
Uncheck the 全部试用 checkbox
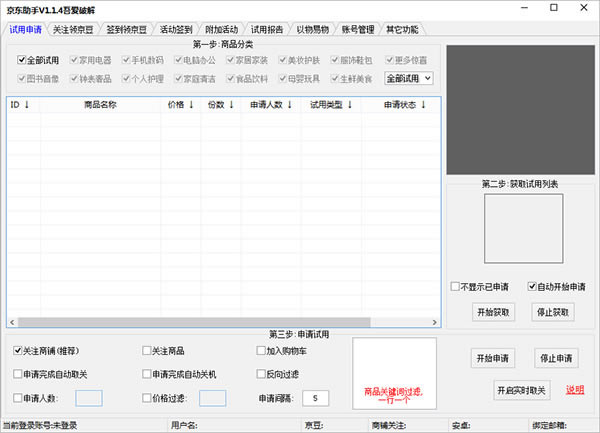pyautogui.click(x=23, y=60)
